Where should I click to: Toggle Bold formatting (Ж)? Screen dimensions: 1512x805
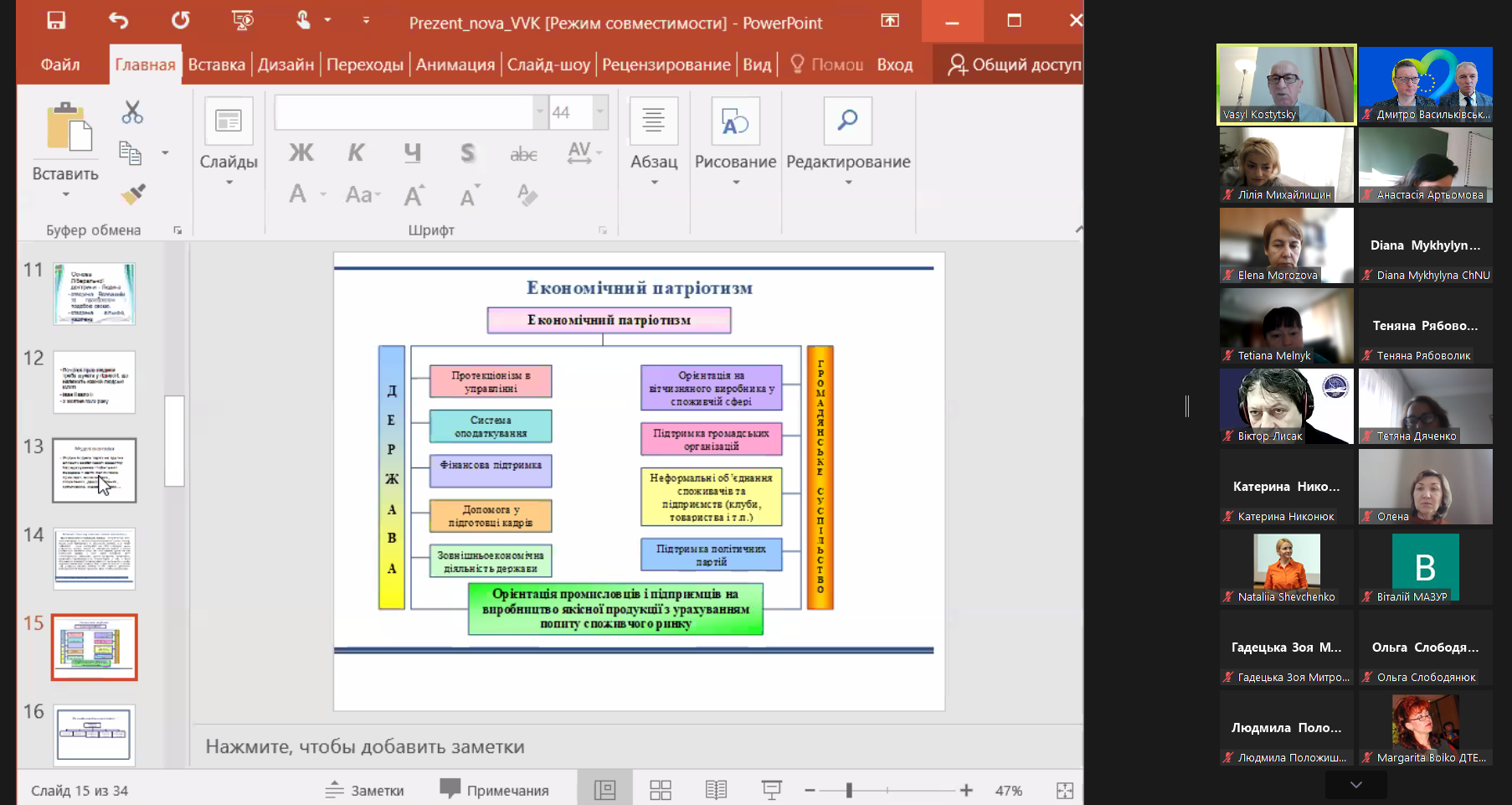click(301, 152)
